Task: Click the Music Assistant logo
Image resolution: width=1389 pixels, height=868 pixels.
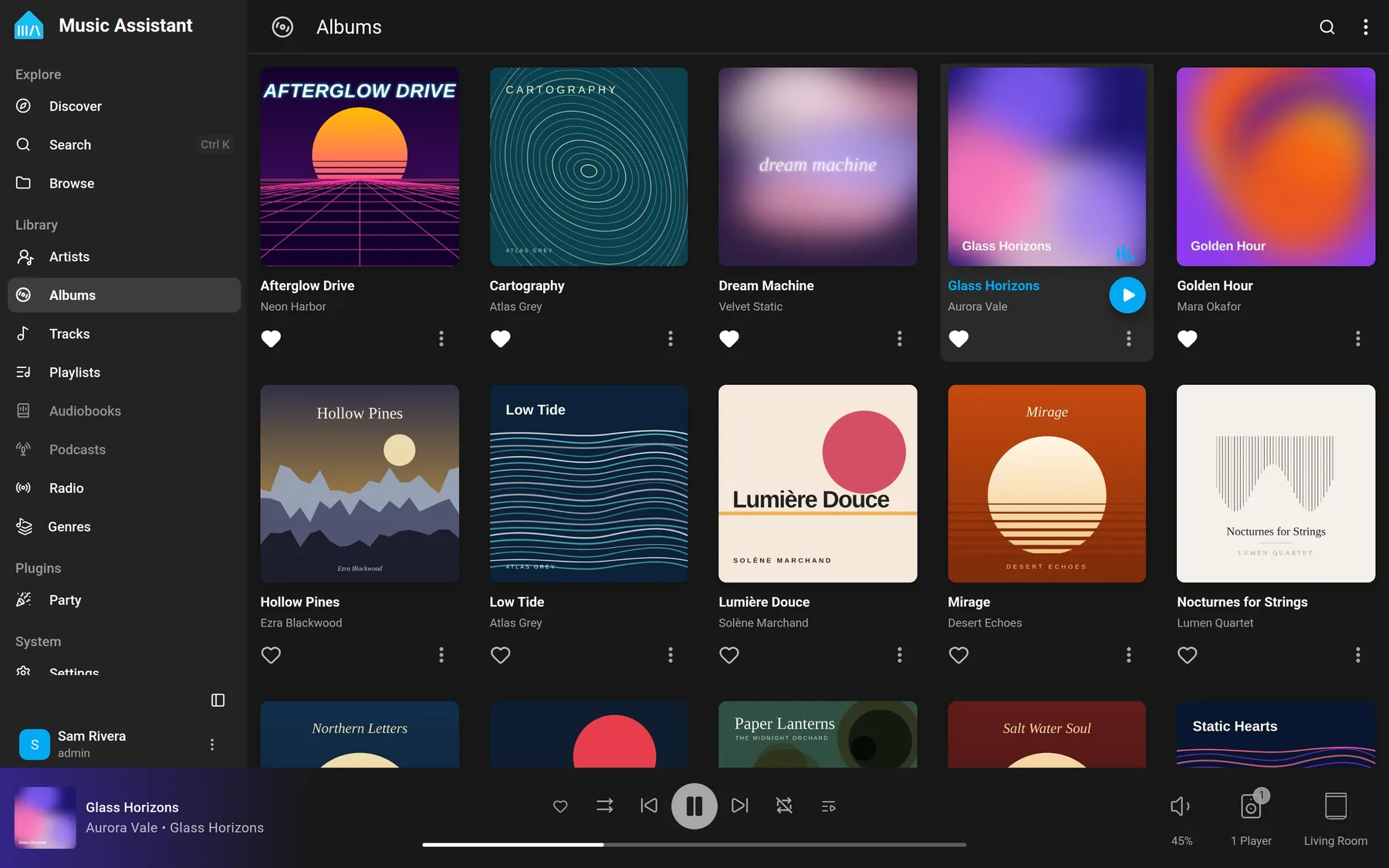Action: click(29, 25)
